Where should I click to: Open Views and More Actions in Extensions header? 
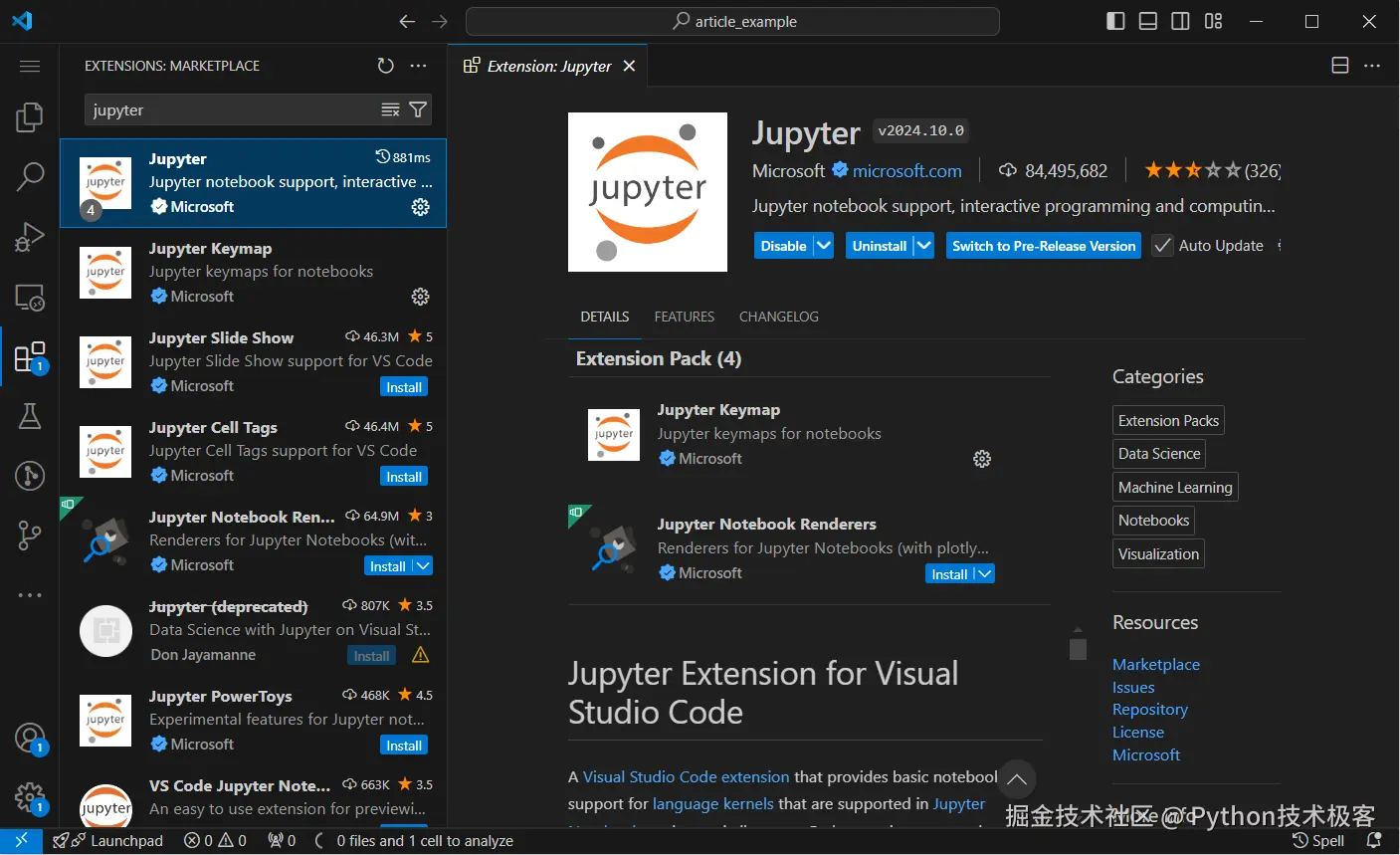418,66
